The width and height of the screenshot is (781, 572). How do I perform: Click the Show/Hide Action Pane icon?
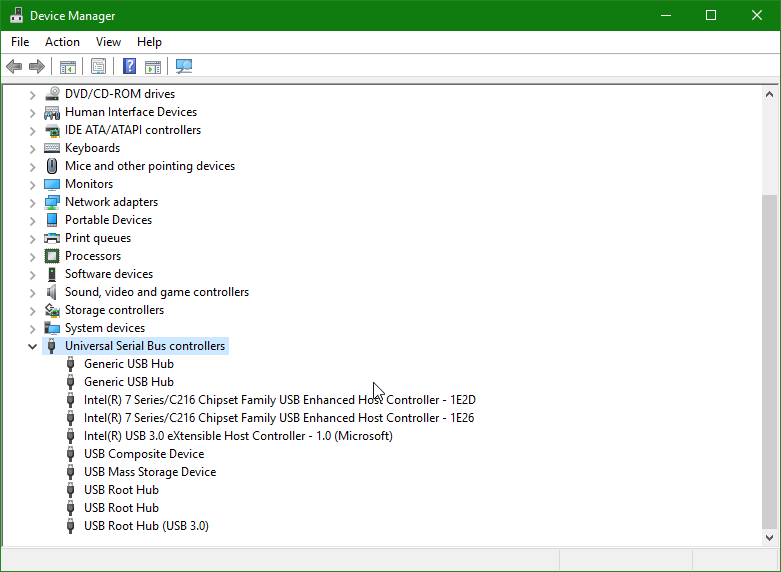click(153, 66)
